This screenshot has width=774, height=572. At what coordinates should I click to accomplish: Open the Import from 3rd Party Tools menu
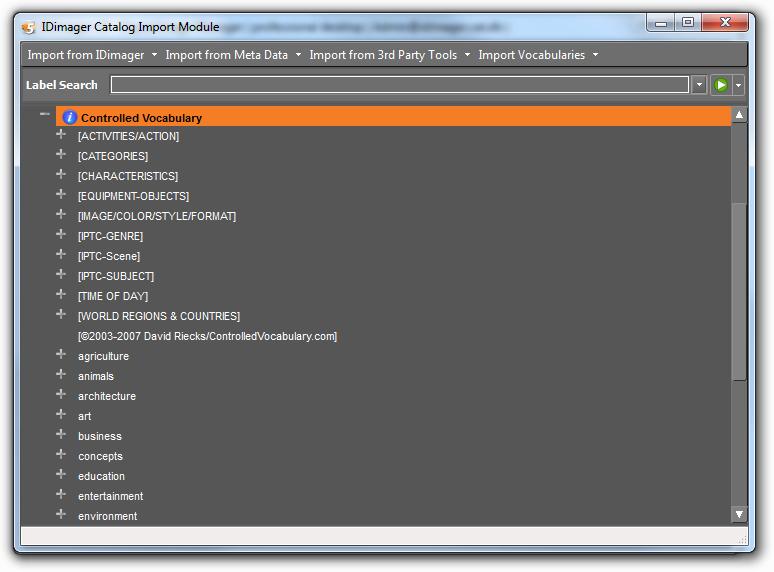tap(389, 55)
